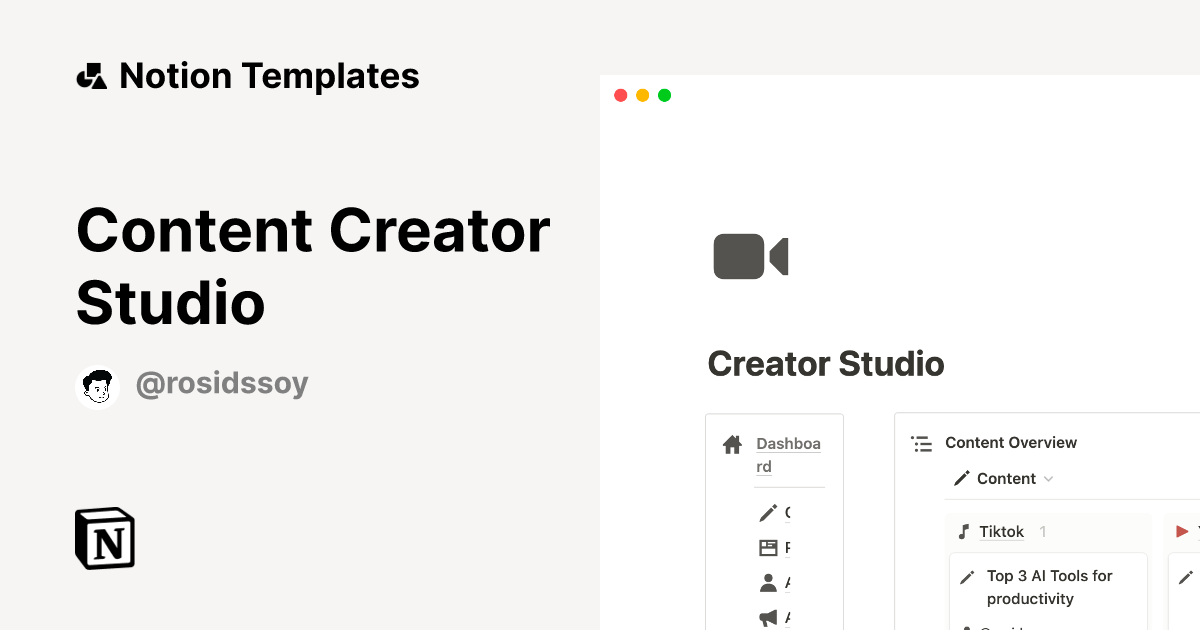Click the red YouTube play icon

click(x=1181, y=531)
